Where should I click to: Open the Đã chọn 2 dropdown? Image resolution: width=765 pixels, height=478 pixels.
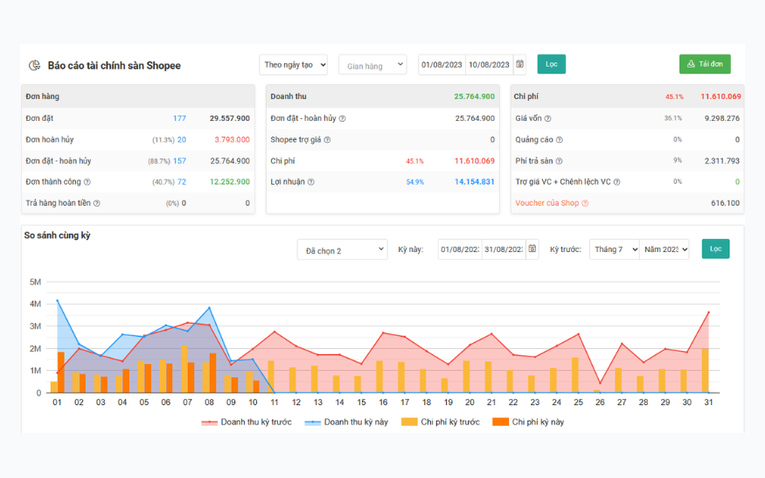[x=342, y=249]
